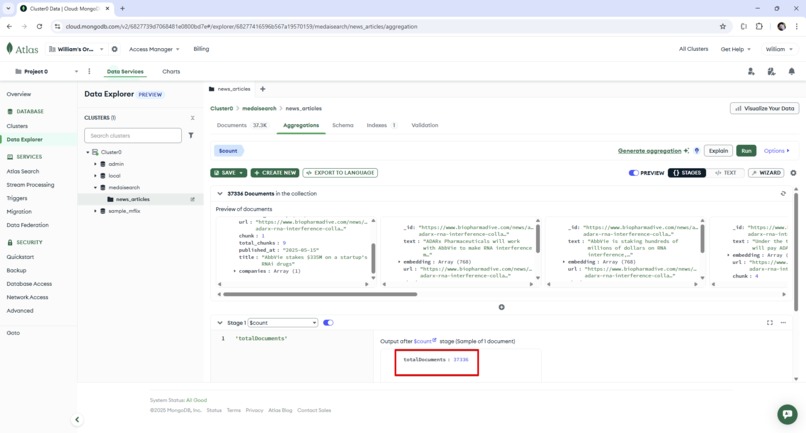The height and width of the screenshot is (433, 806).
Task: Expand the local database node
Action: click(95, 176)
